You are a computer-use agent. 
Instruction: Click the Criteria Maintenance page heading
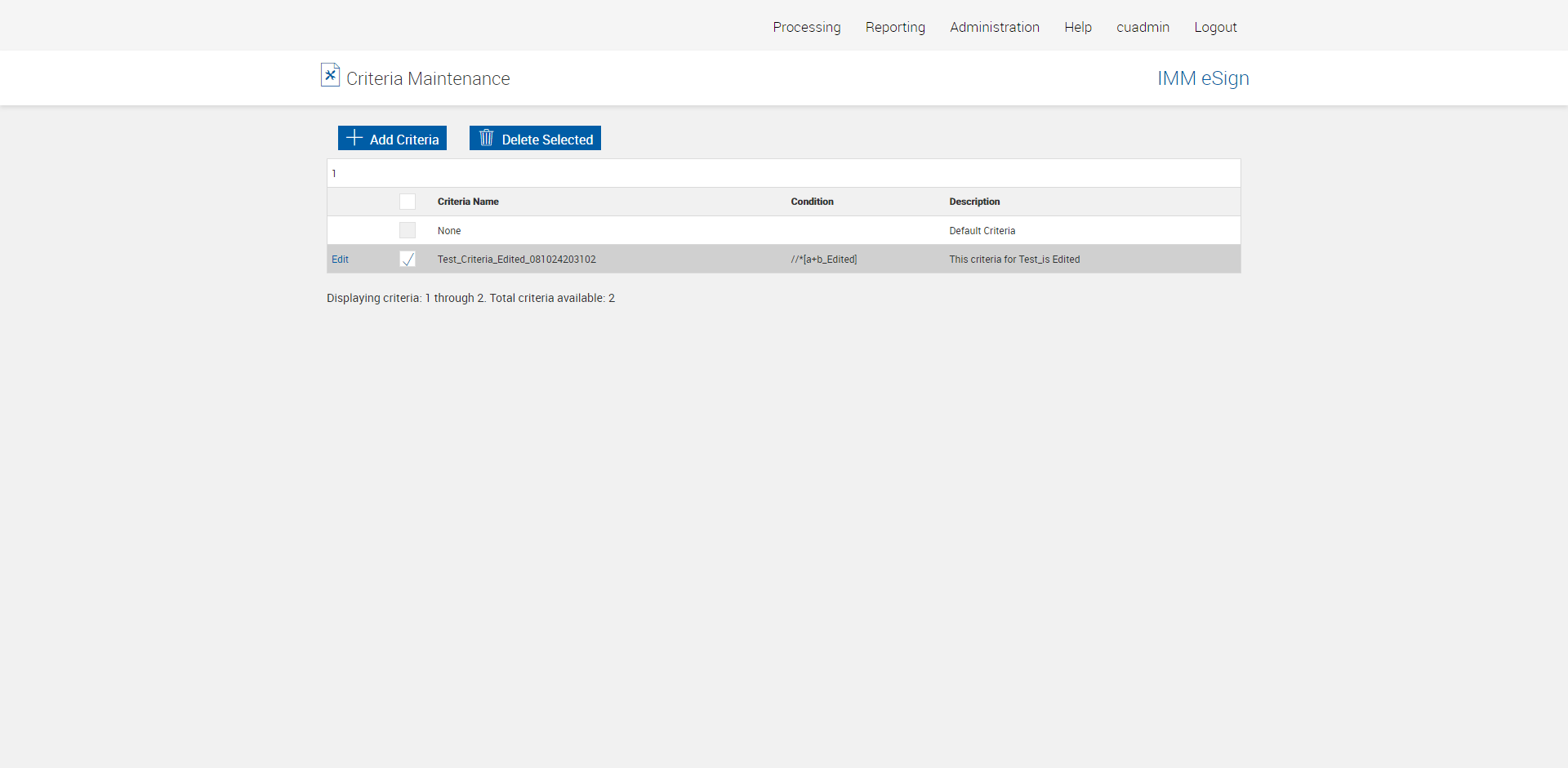pyautogui.click(x=428, y=78)
